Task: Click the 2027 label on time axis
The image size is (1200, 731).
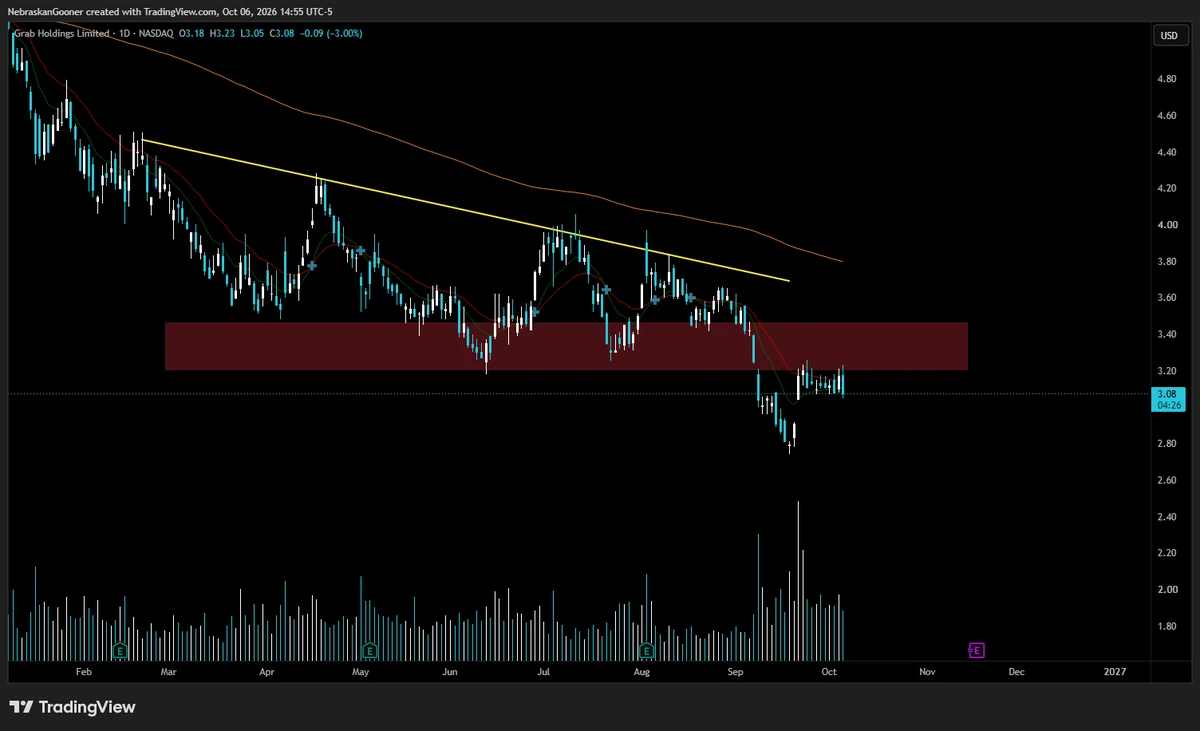Action: [1114, 673]
